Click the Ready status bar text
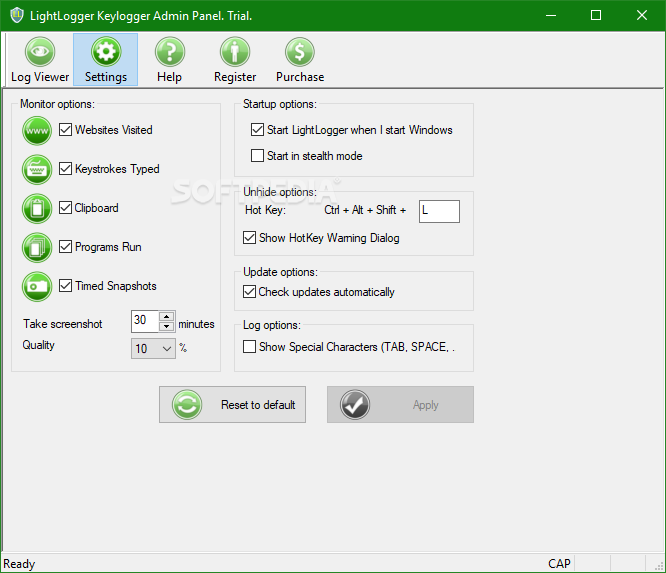The image size is (666, 573). [x=19, y=564]
